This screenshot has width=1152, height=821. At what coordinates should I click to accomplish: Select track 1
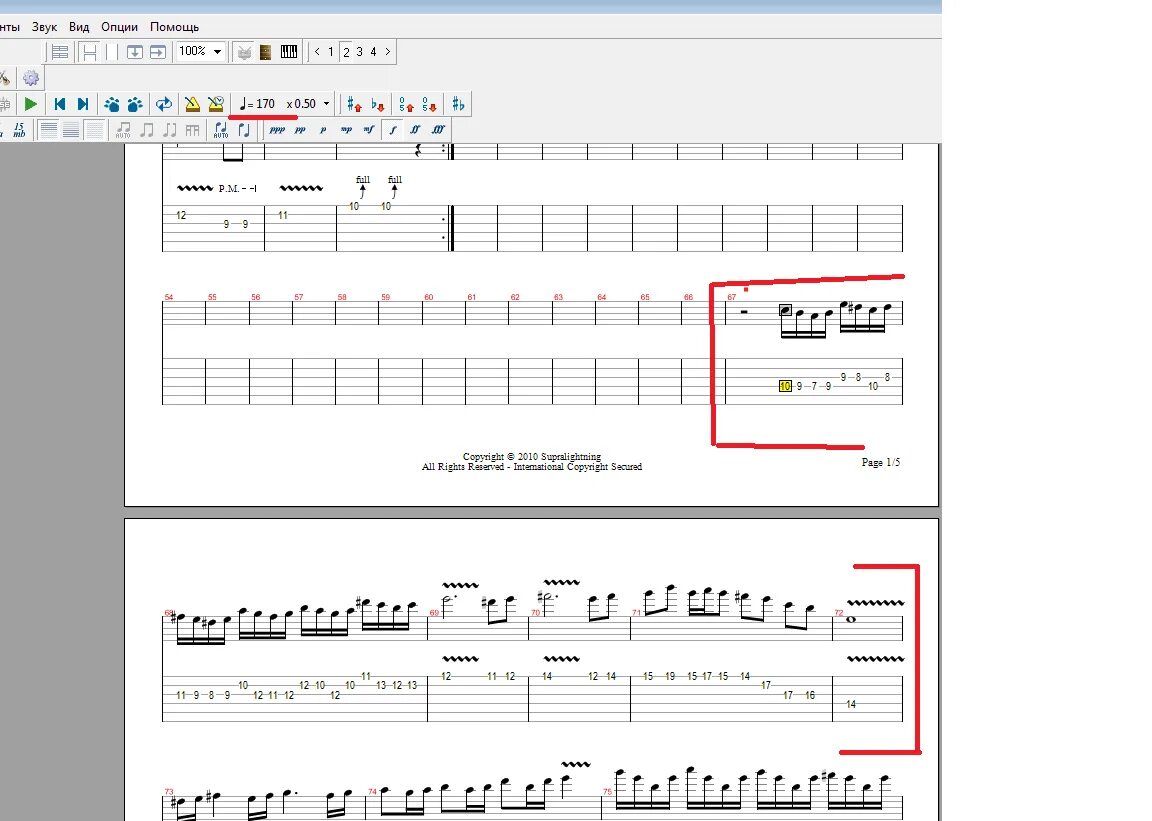[x=331, y=52]
